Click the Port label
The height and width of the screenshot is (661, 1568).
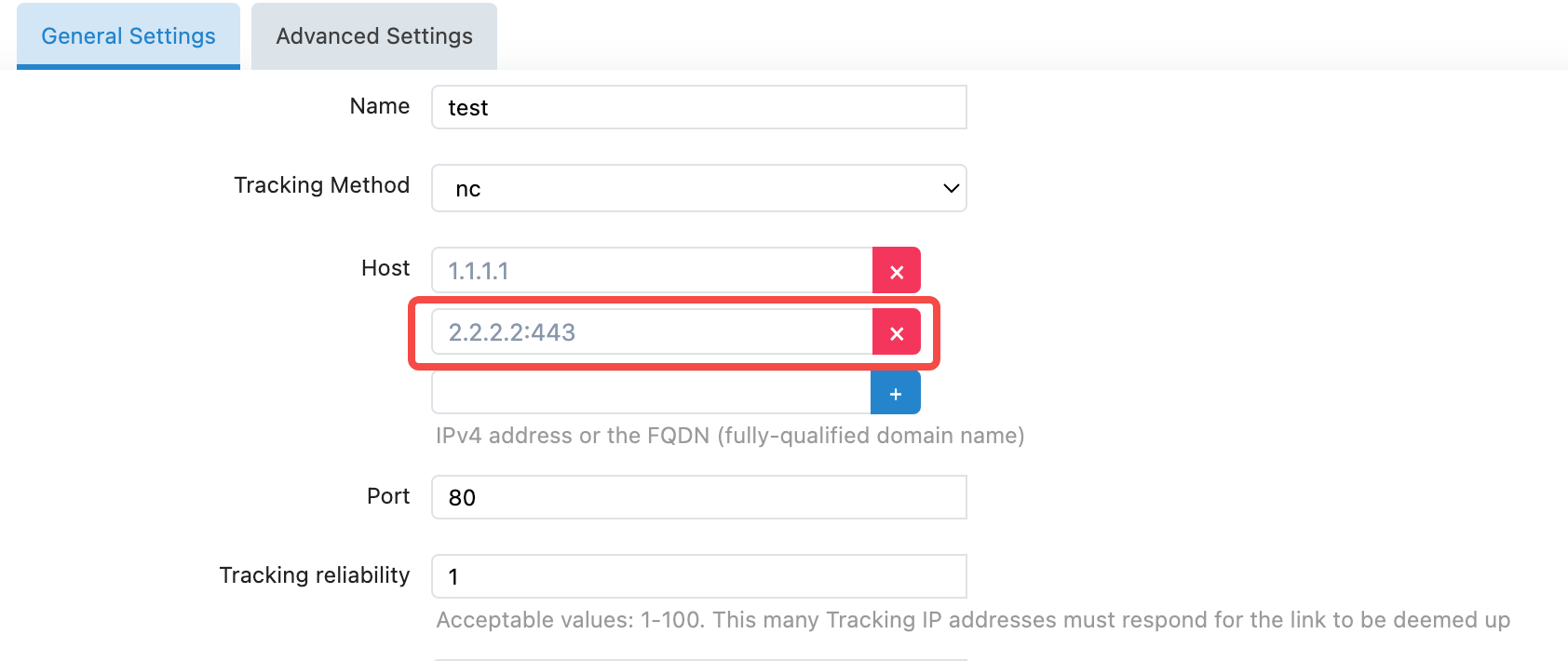pos(388,496)
